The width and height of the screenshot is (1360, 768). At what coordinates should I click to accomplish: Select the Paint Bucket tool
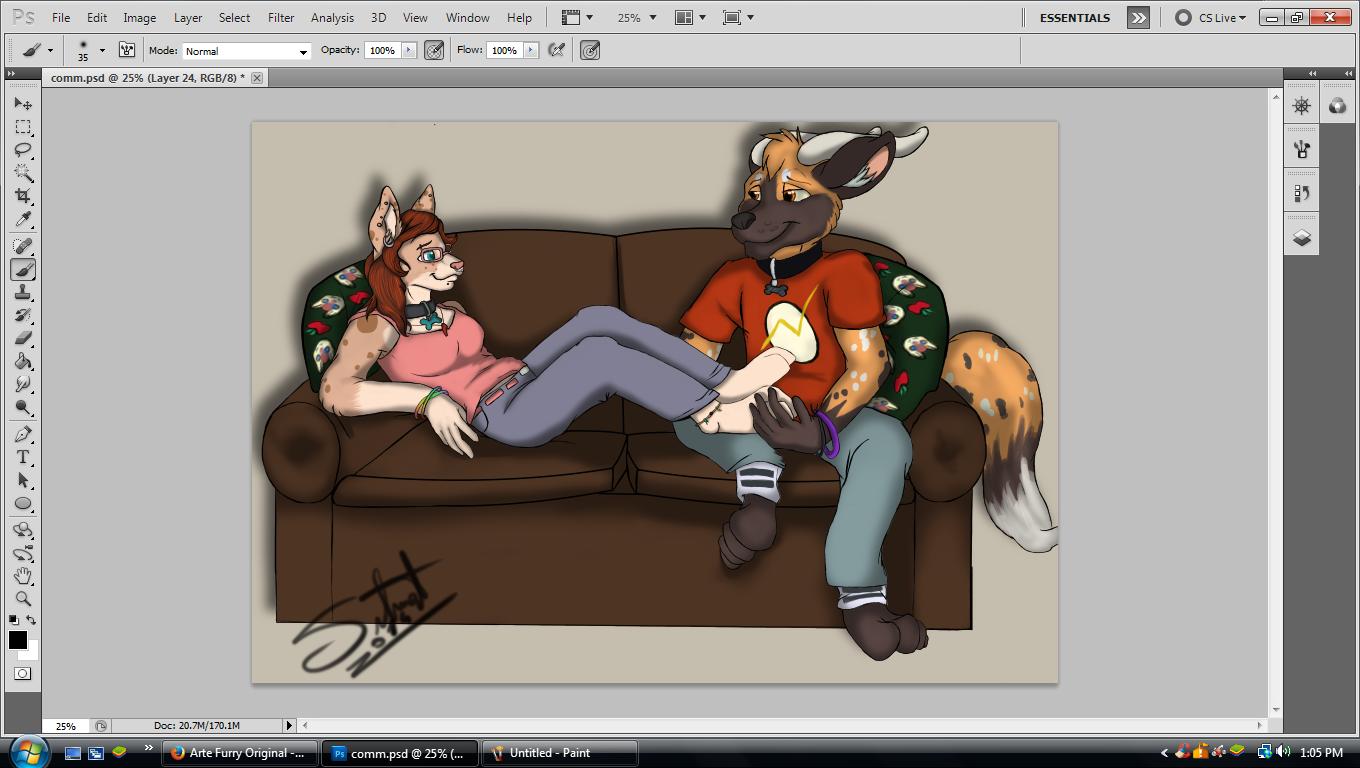tap(23, 361)
